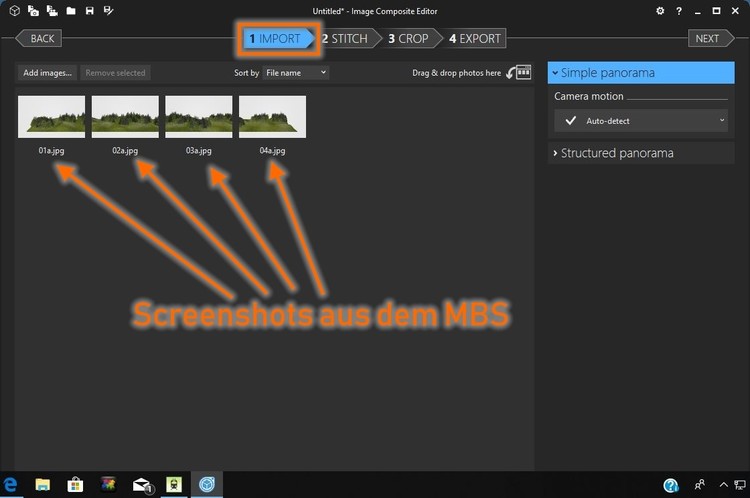
Task: Expand the Structured panorama section
Action: 641,153
